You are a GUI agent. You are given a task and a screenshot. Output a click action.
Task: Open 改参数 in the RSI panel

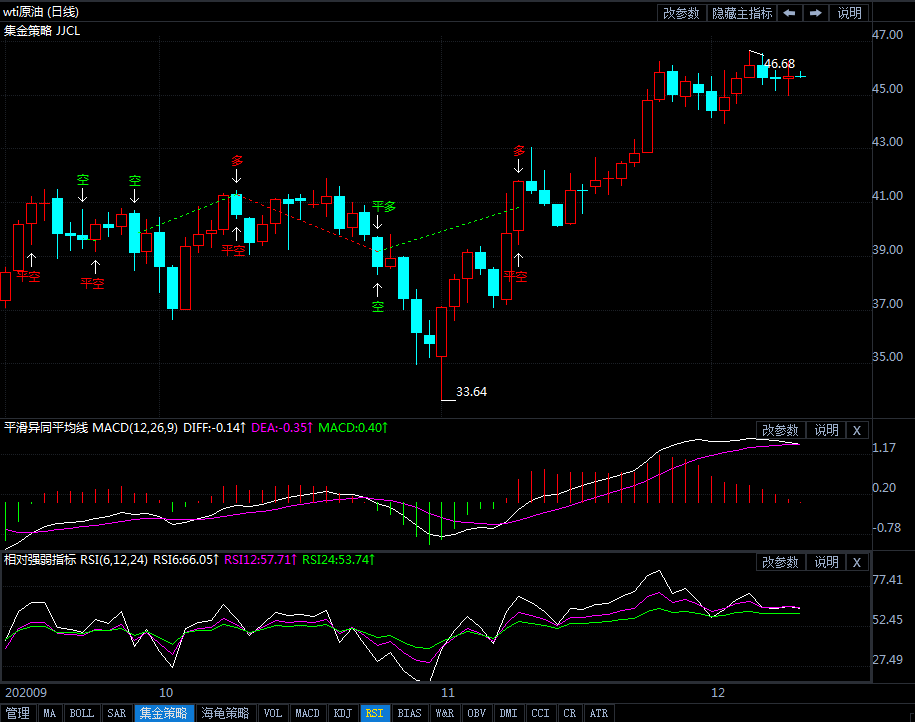click(780, 563)
